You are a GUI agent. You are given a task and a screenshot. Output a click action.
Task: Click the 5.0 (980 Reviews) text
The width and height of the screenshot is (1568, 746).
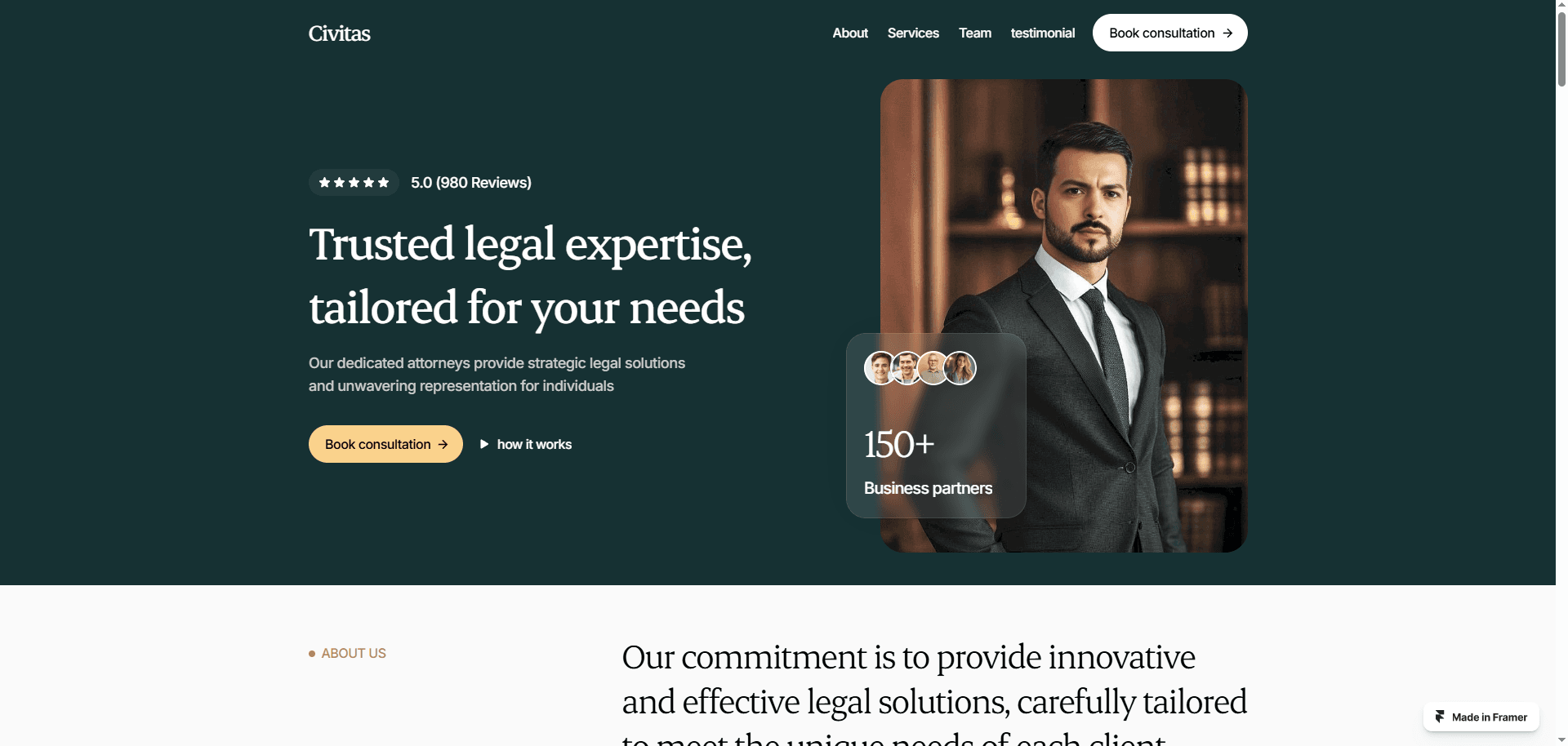tap(471, 183)
